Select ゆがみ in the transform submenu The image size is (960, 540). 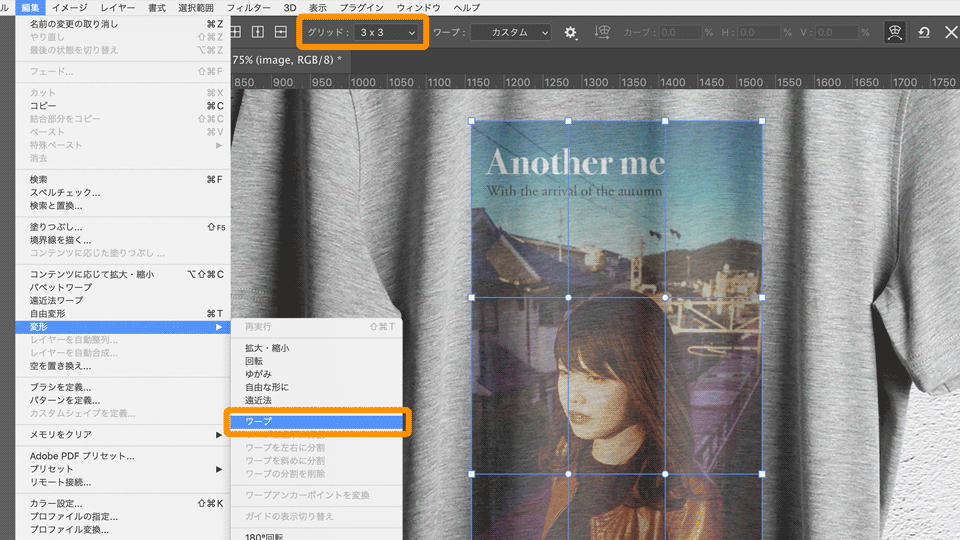(x=317, y=374)
